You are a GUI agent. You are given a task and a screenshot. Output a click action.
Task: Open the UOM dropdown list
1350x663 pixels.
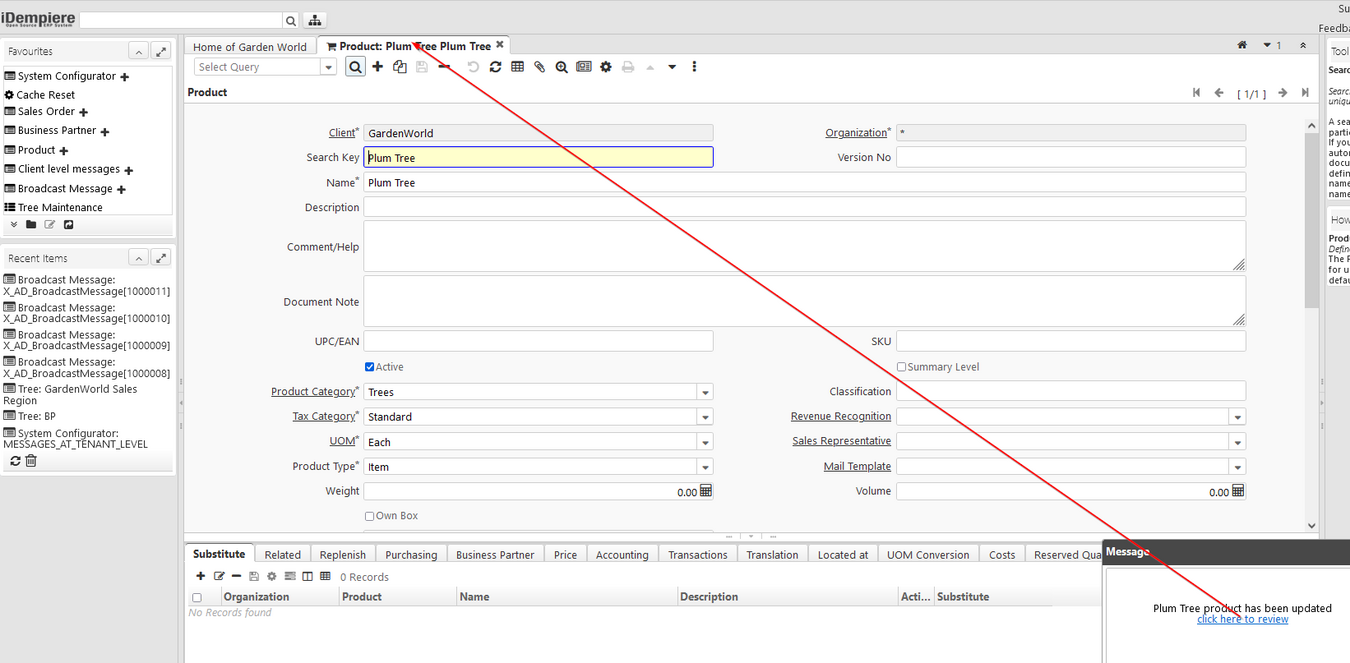pyautogui.click(x=705, y=442)
